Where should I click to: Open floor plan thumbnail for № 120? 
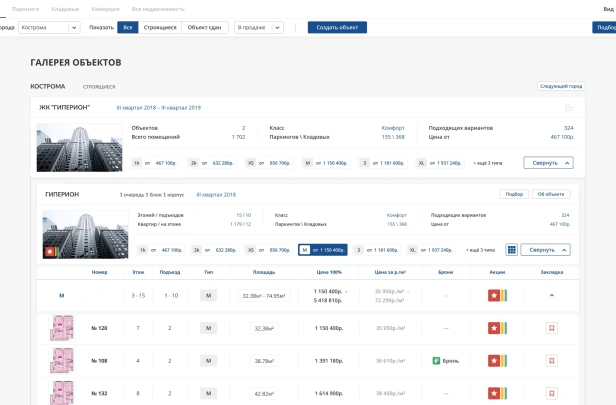pyautogui.click(x=62, y=327)
